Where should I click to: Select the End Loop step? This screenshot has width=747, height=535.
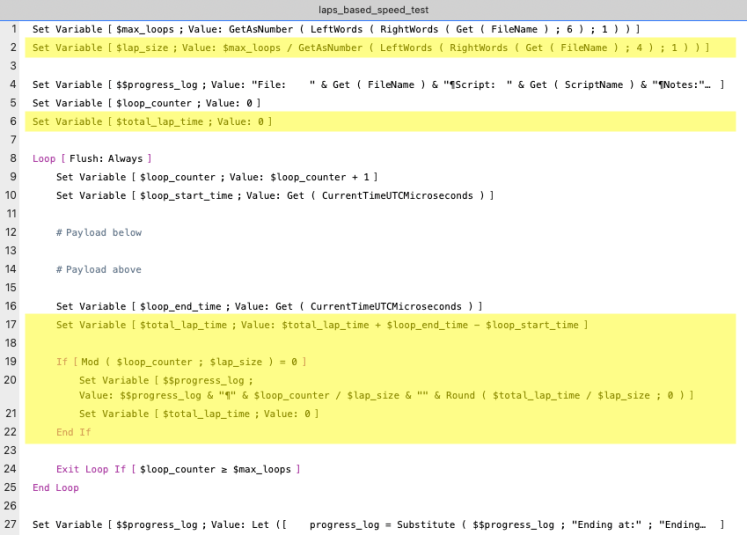[x=55, y=488]
